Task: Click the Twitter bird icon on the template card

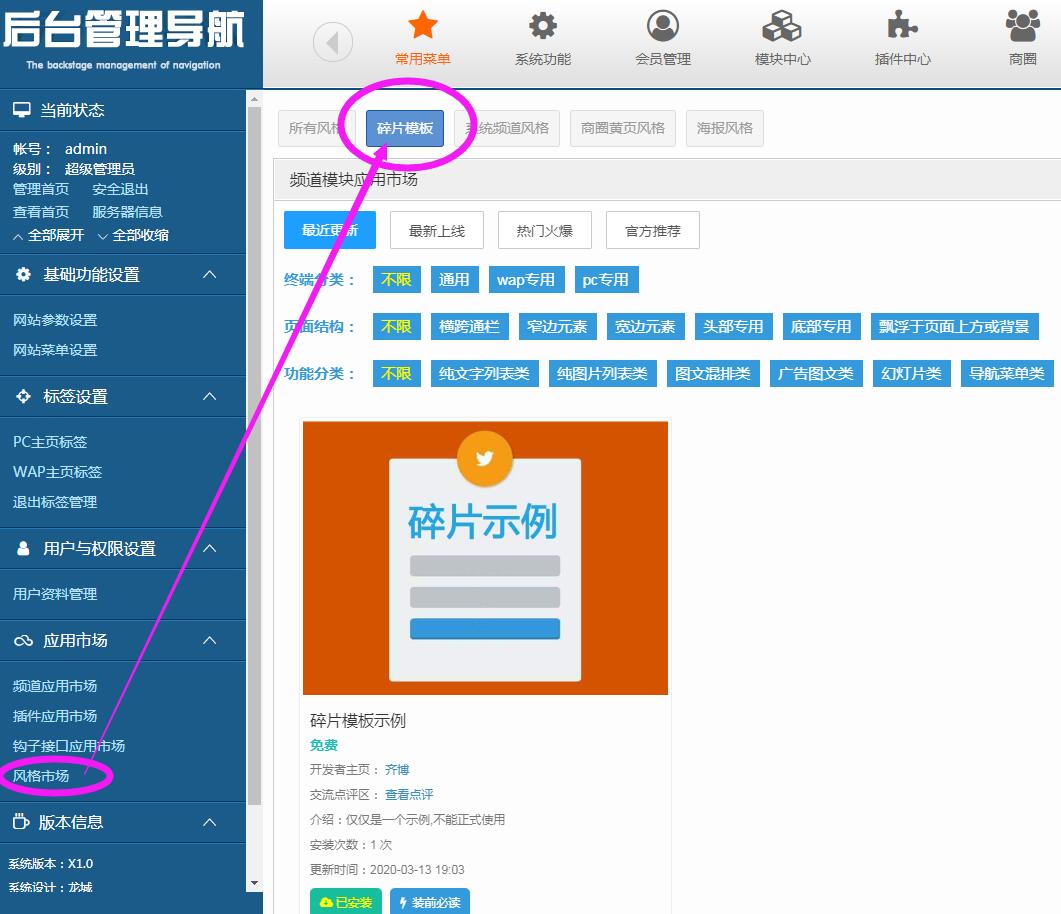Action: pyautogui.click(x=485, y=458)
